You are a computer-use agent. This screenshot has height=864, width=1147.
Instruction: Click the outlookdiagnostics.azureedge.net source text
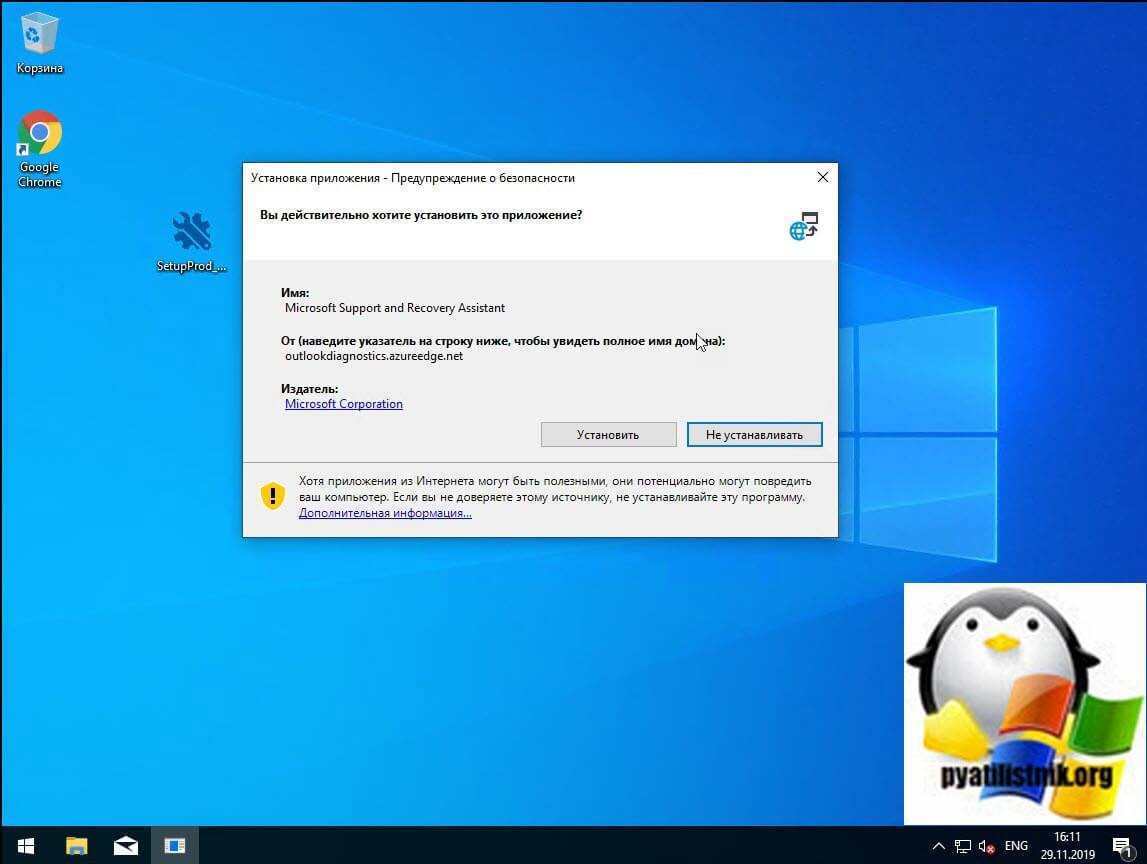coord(373,355)
